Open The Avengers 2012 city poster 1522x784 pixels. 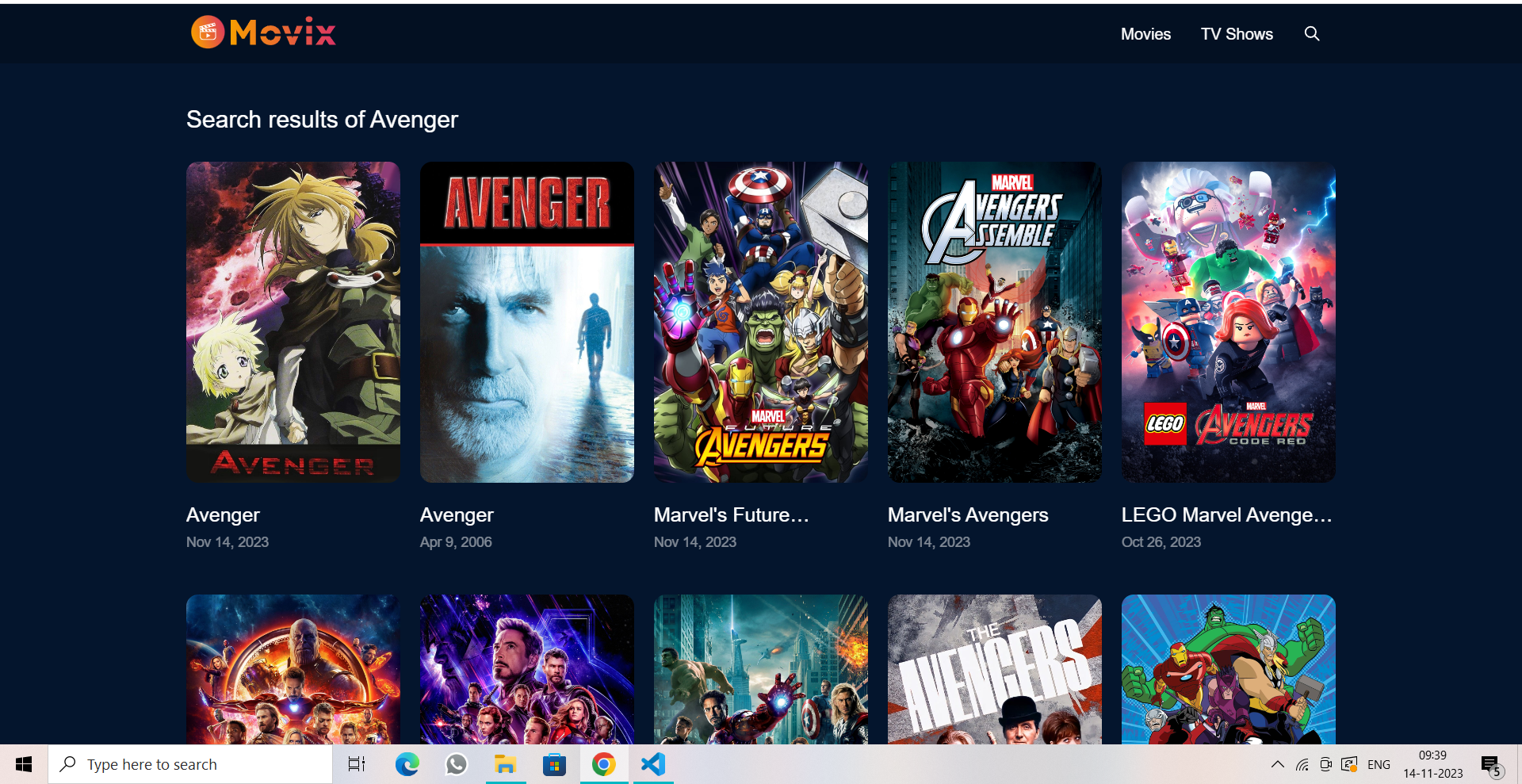761,669
